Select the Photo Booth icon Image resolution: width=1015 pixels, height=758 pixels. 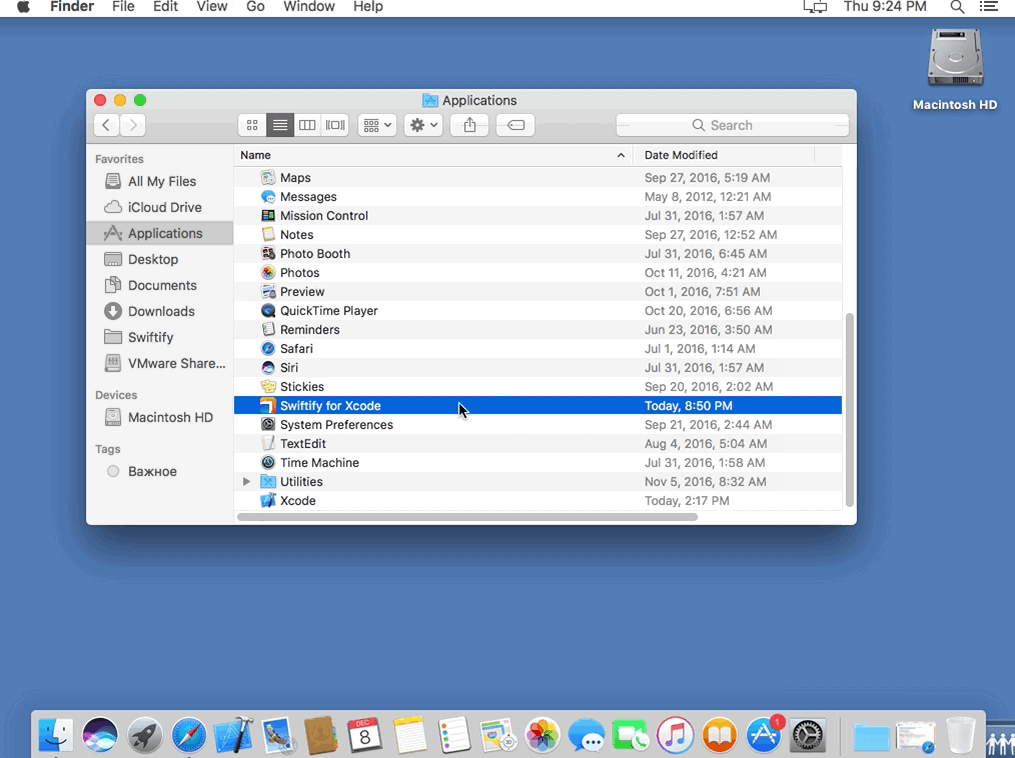point(268,253)
